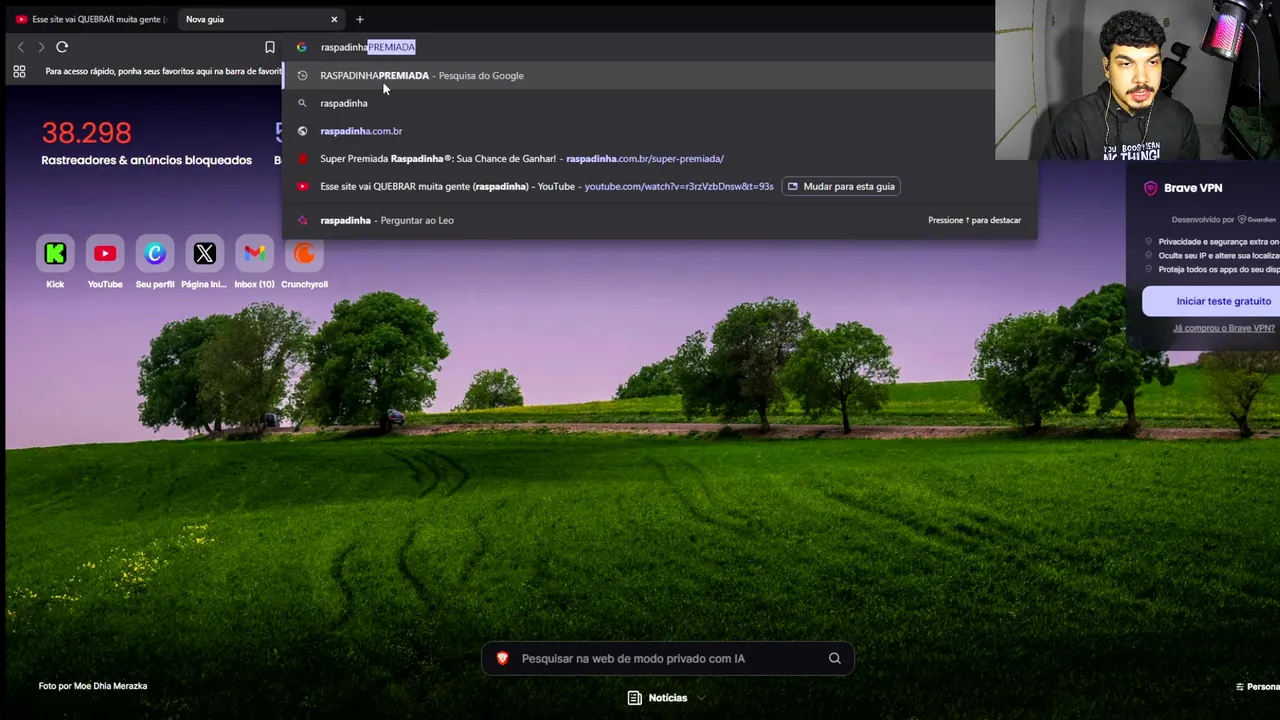Image resolution: width=1280 pixels, height=720 pixels.
Task: Click the '38.298' blocked trackers counter
Action: (x=86, y=133)
